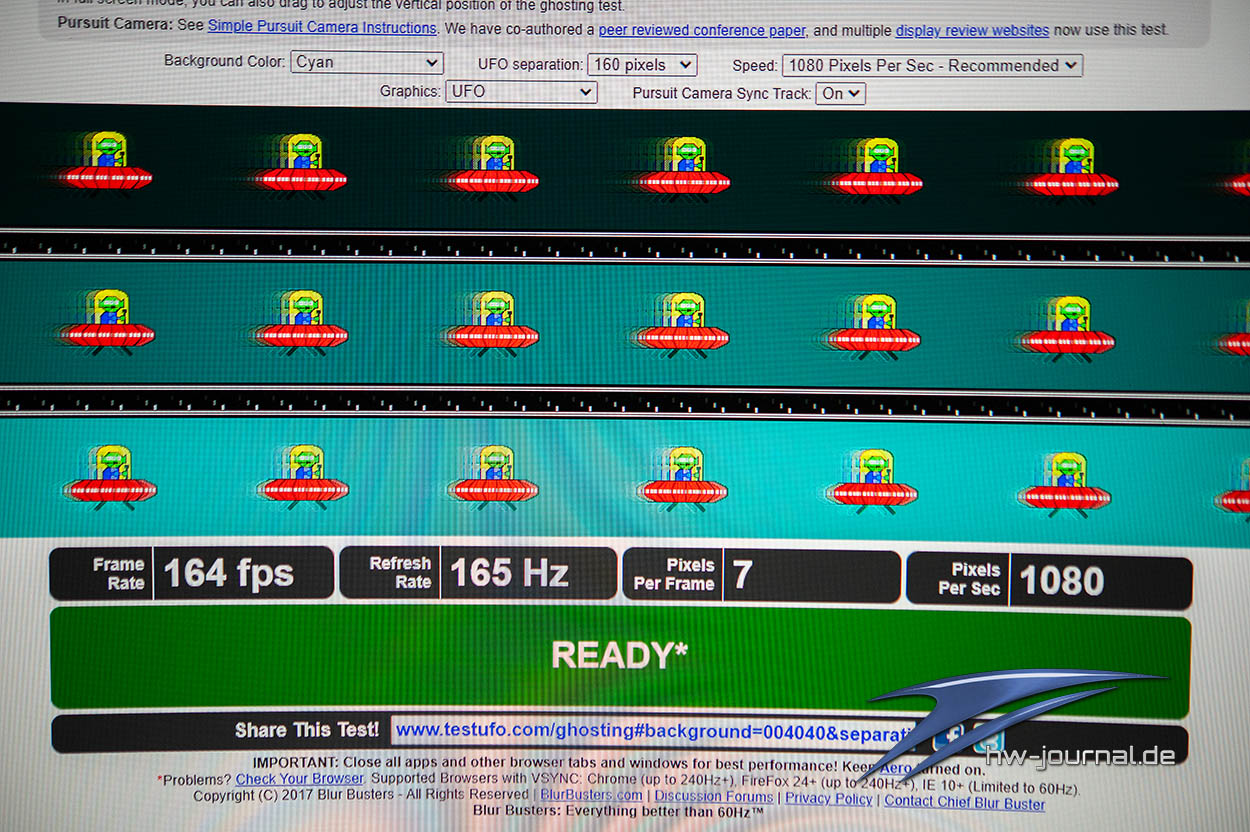Image resolution: width=1250 pixels, height=832 pixels.
Task: Click the Share This Test! label
Action: click(x=307, y=730)
